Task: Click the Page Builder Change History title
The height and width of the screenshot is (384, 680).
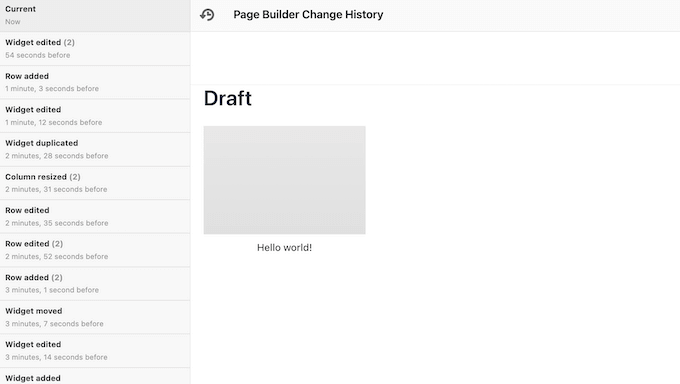Action: pyautogui.click(x=308, y=15)
